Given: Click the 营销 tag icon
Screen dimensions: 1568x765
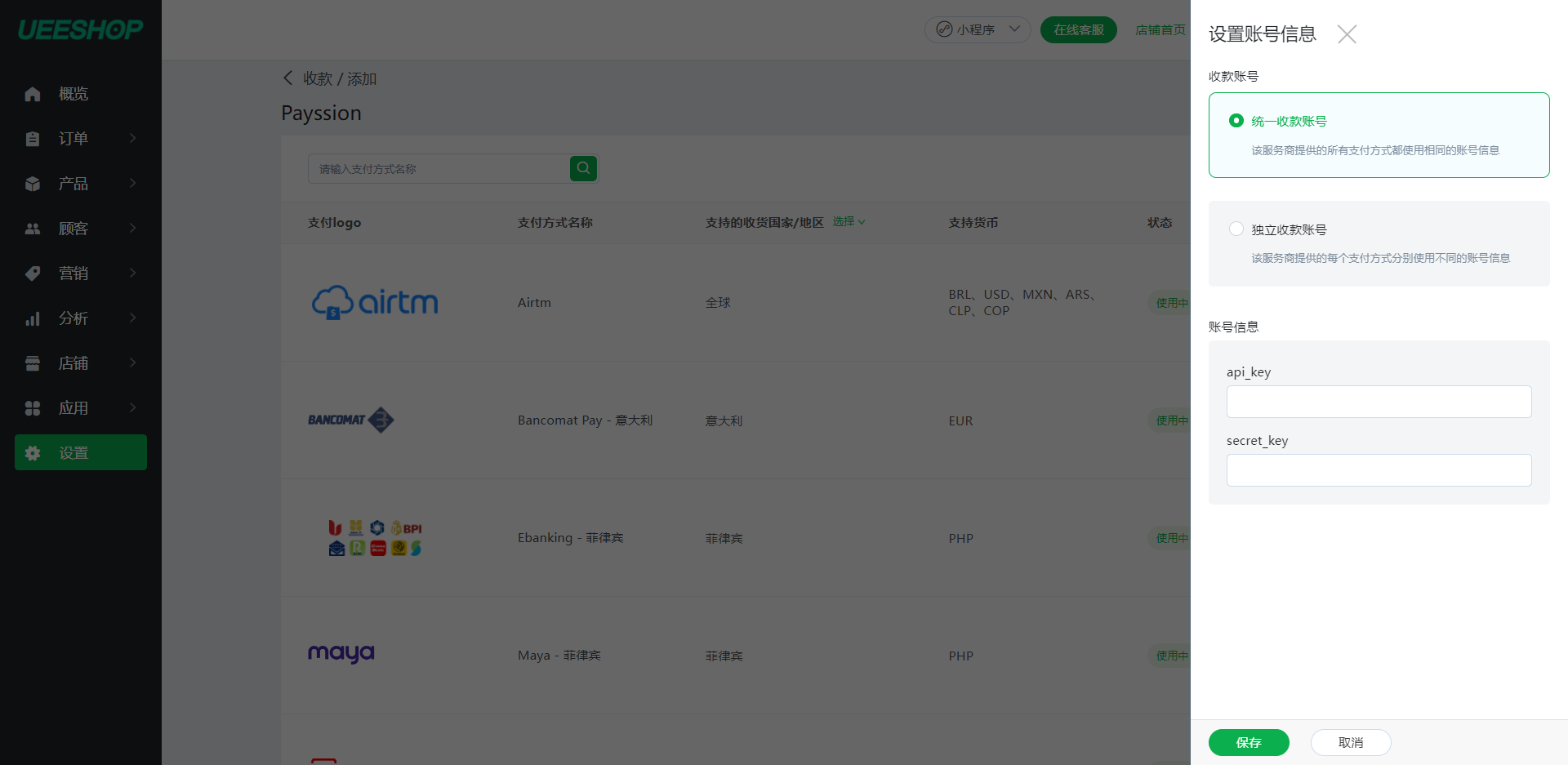Looking at the screenshot, I should point(33,274).
